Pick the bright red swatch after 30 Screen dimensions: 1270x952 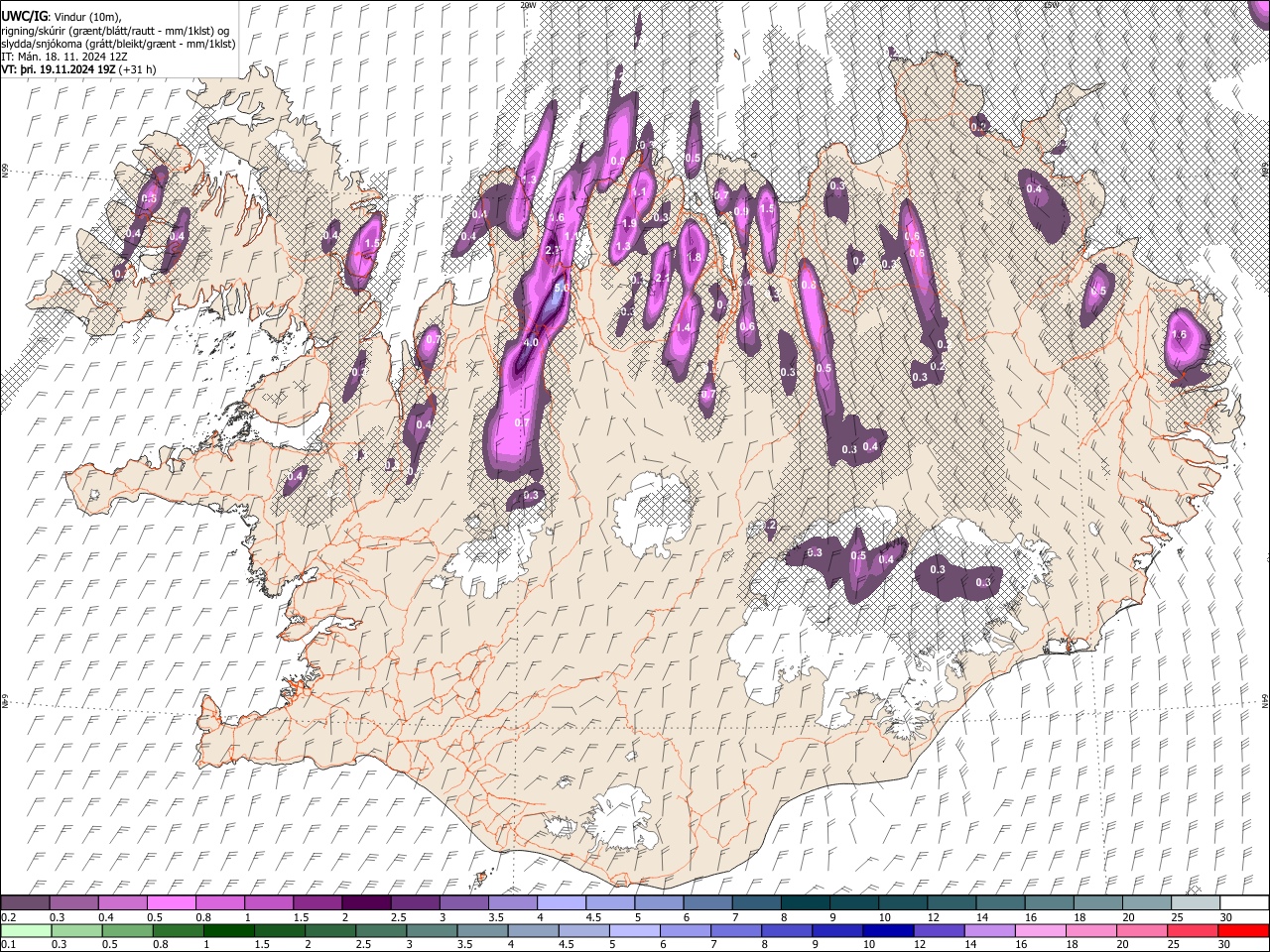pyautogui.click(x=1243, y=930)
